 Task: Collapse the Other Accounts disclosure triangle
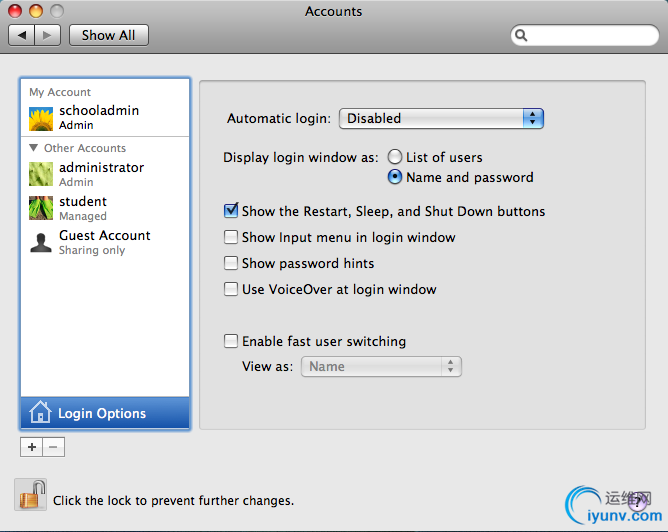coord(33,148)
